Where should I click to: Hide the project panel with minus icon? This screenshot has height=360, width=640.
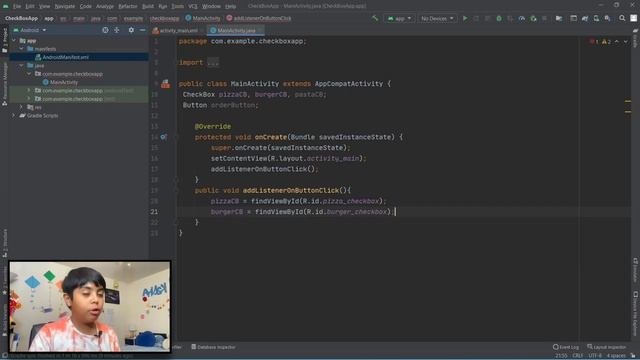click(142, 30)
